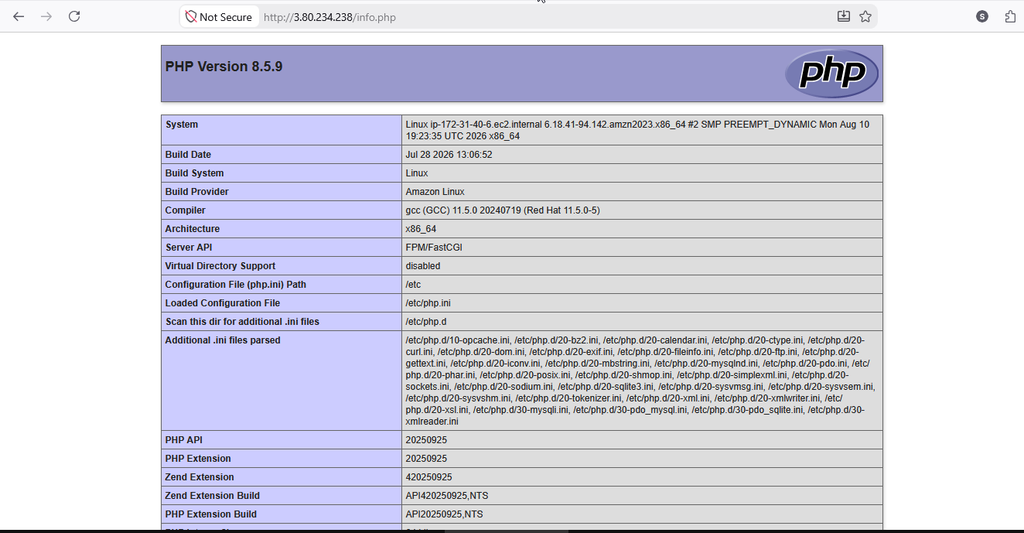Screen dimensions: 1024x533
Task: Click the parsed .ini files list text
Action: coord(640,381)
